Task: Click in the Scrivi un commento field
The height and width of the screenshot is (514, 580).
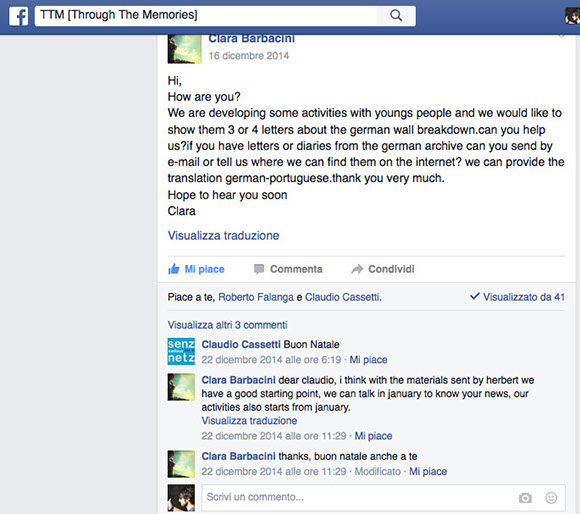Action: coord(383,498)
